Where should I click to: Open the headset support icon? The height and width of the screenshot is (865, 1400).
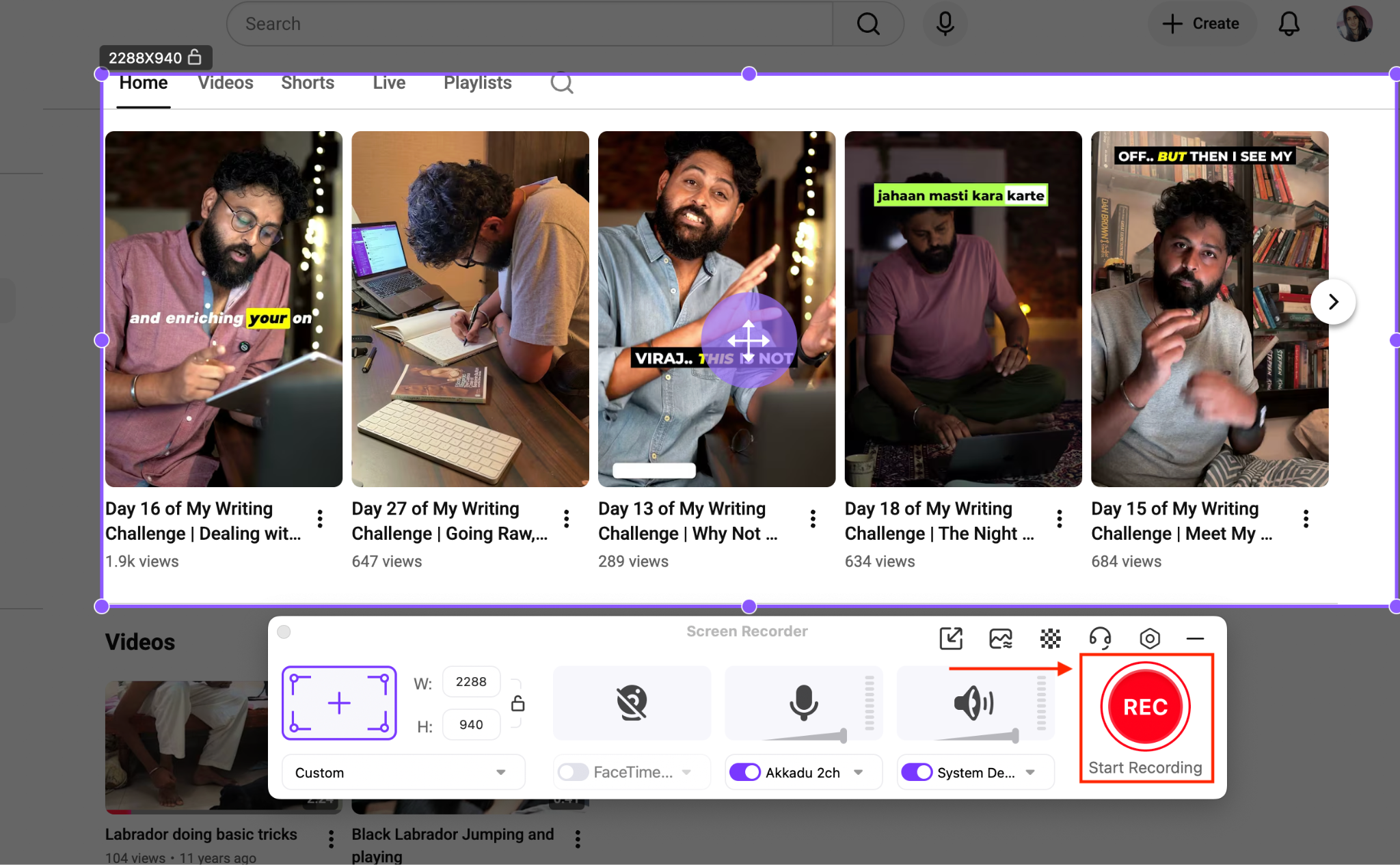(x=1100, y=639)
